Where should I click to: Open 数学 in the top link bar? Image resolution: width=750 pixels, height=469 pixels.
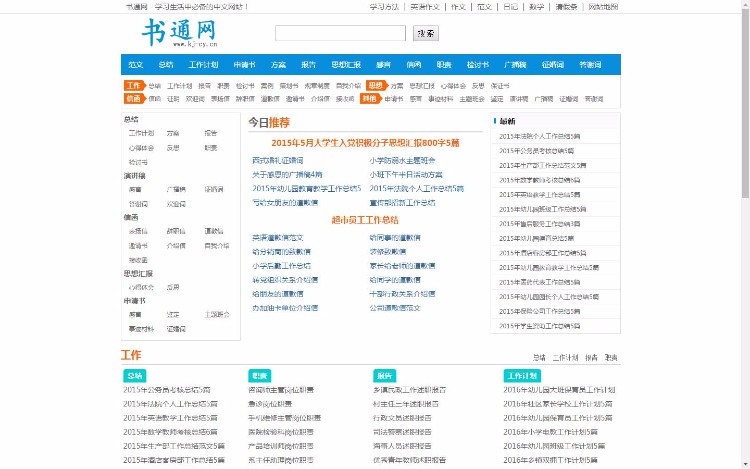click(x=537, y=7)
